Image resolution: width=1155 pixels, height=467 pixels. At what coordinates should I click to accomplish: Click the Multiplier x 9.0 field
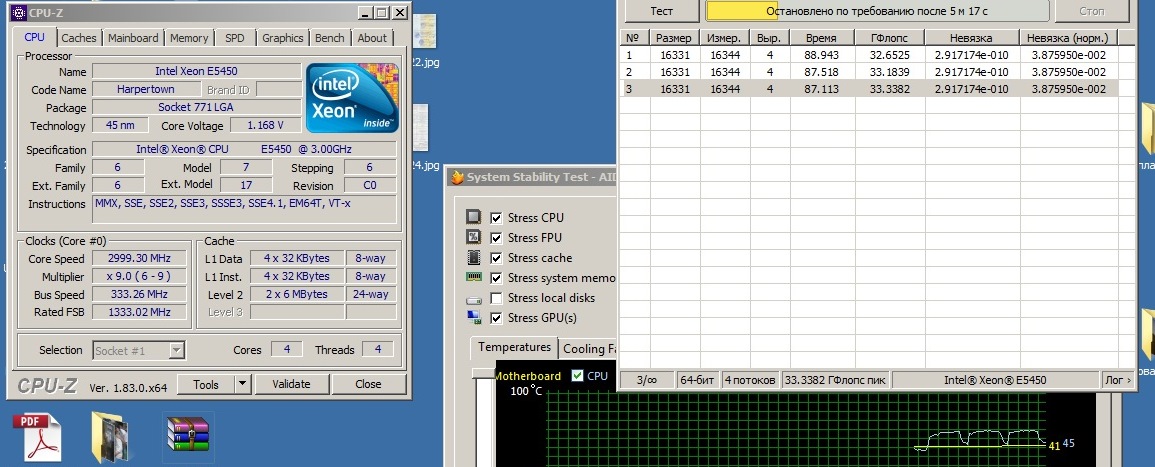pos(138,276)
